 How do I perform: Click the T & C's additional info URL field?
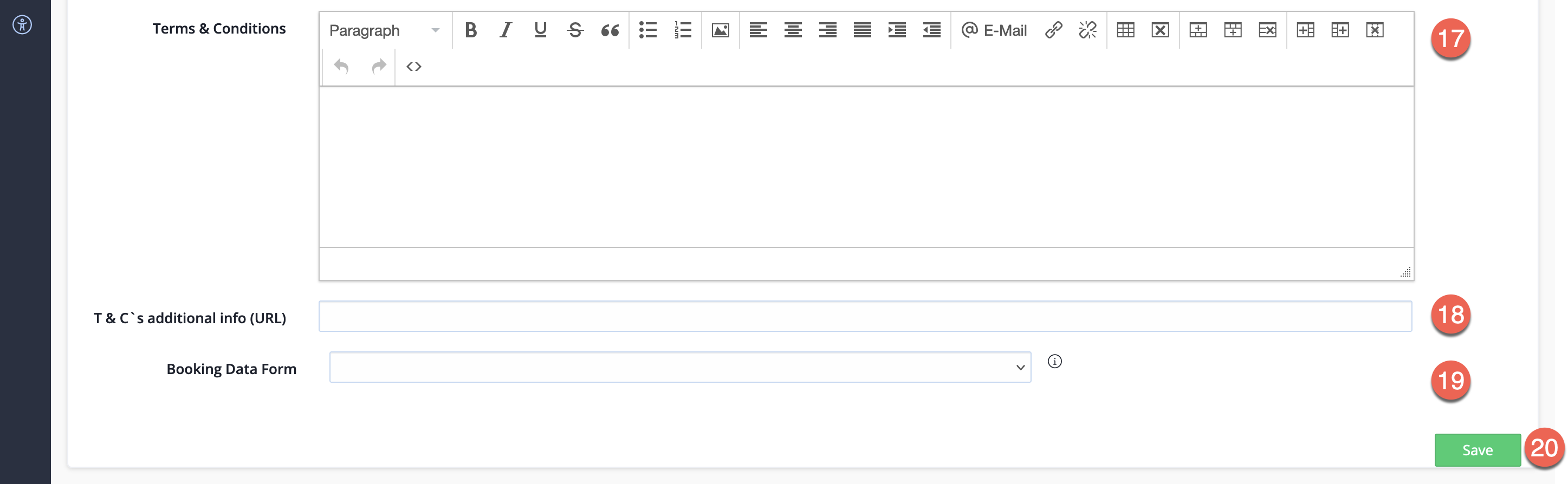tap(865, 316)
